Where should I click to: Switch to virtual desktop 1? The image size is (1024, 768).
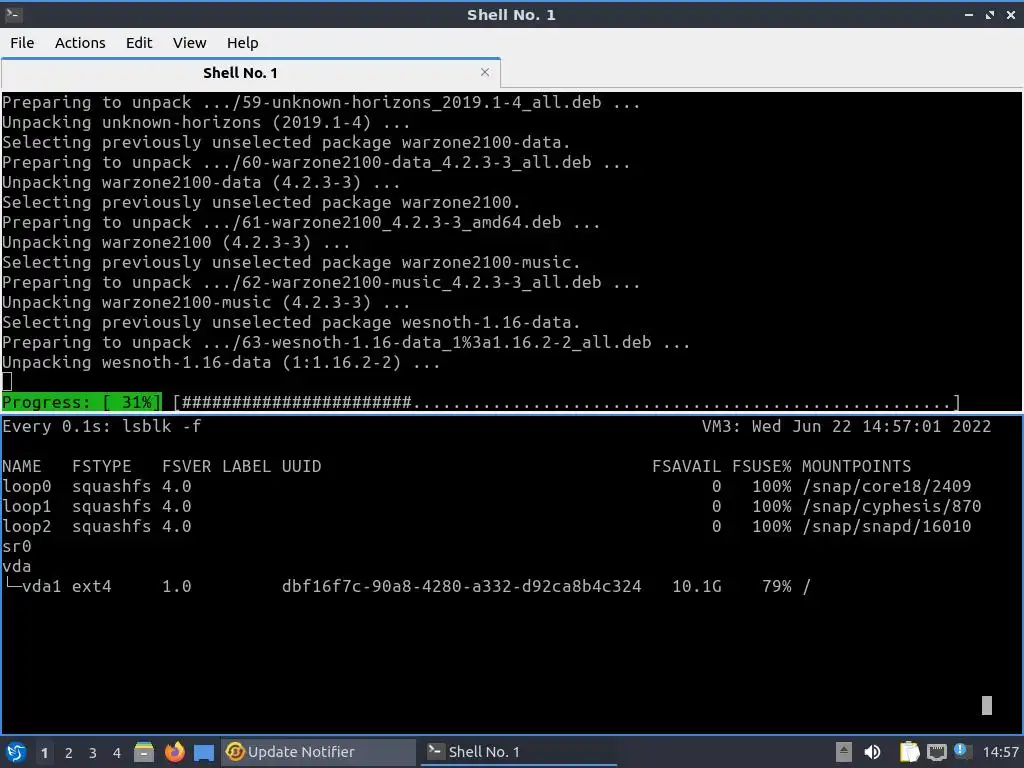(x=44, y=753)
